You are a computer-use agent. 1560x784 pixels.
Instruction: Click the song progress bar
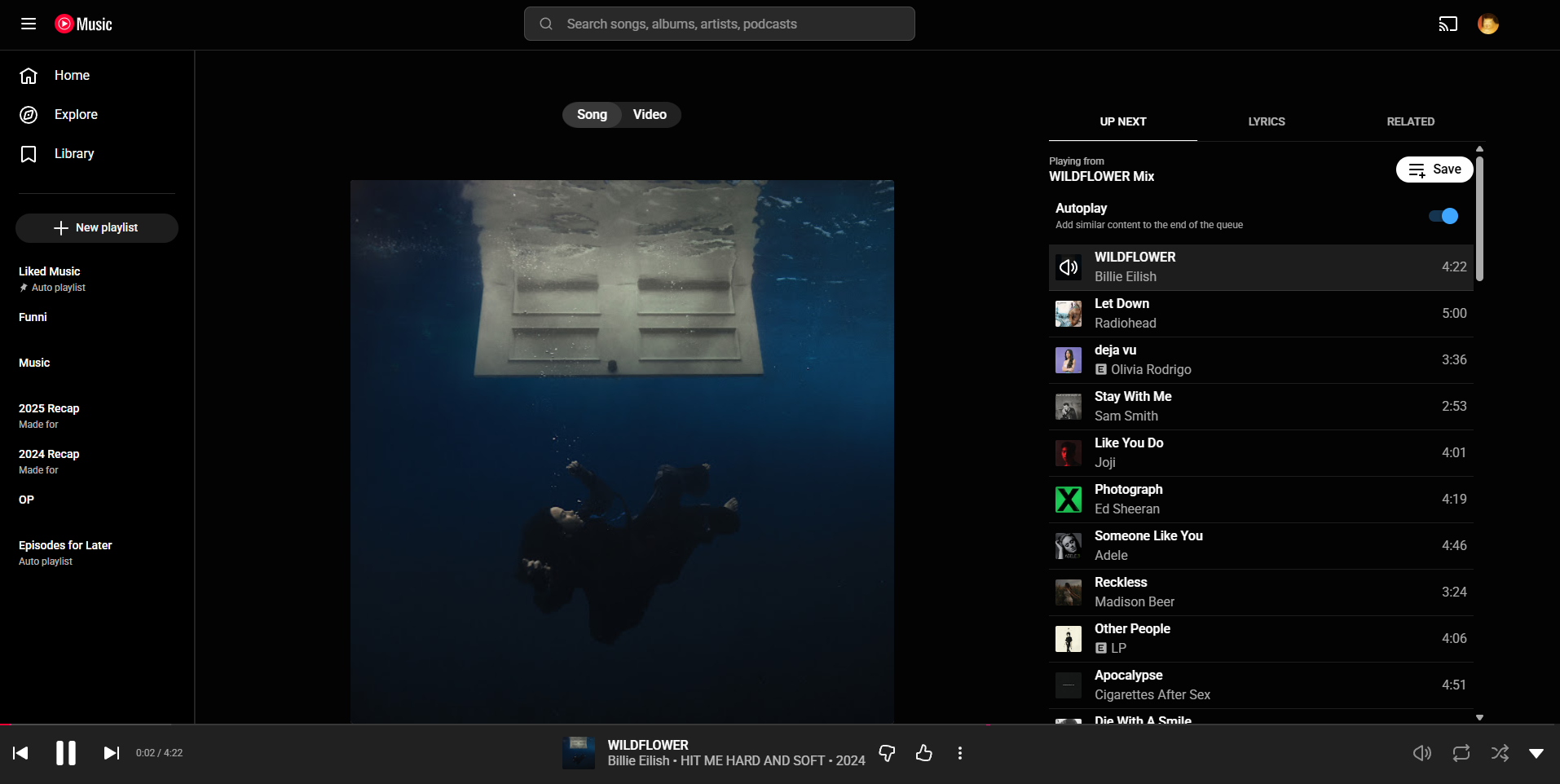pyautogui.click(x=780, y=724)
